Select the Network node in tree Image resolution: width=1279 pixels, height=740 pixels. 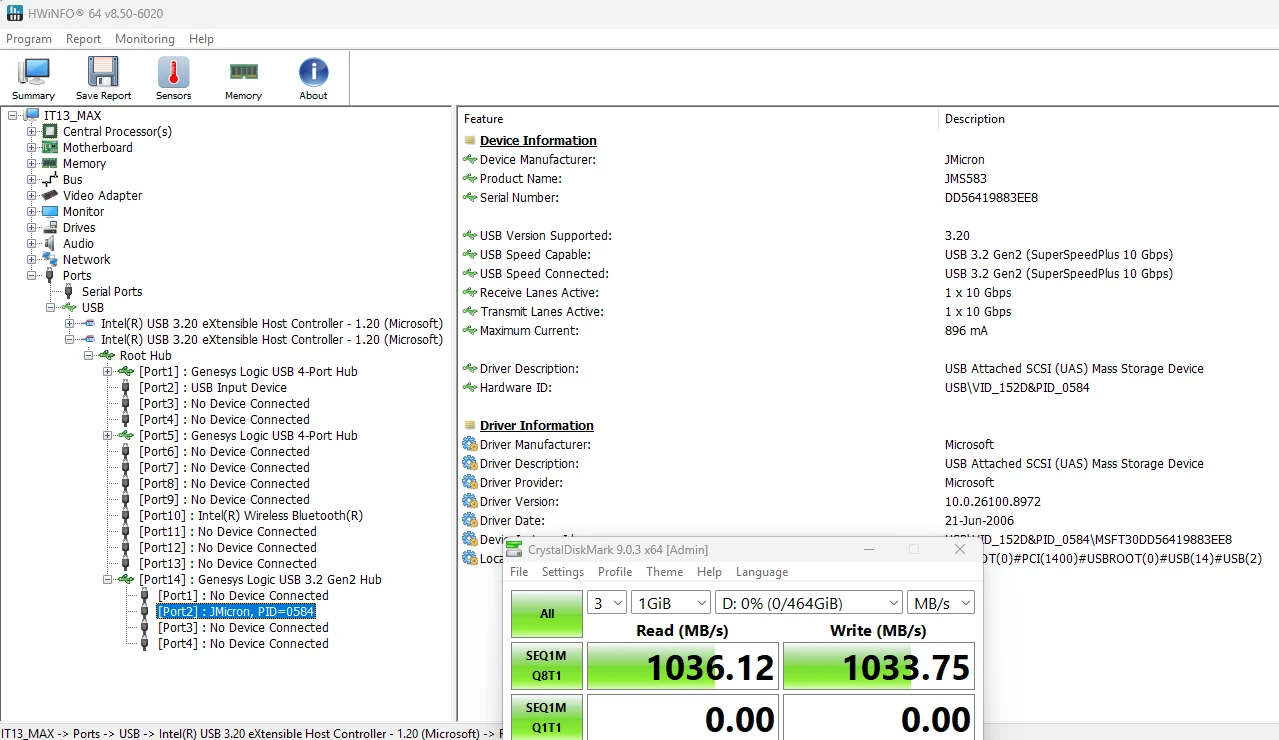click(x=86, y=260)
